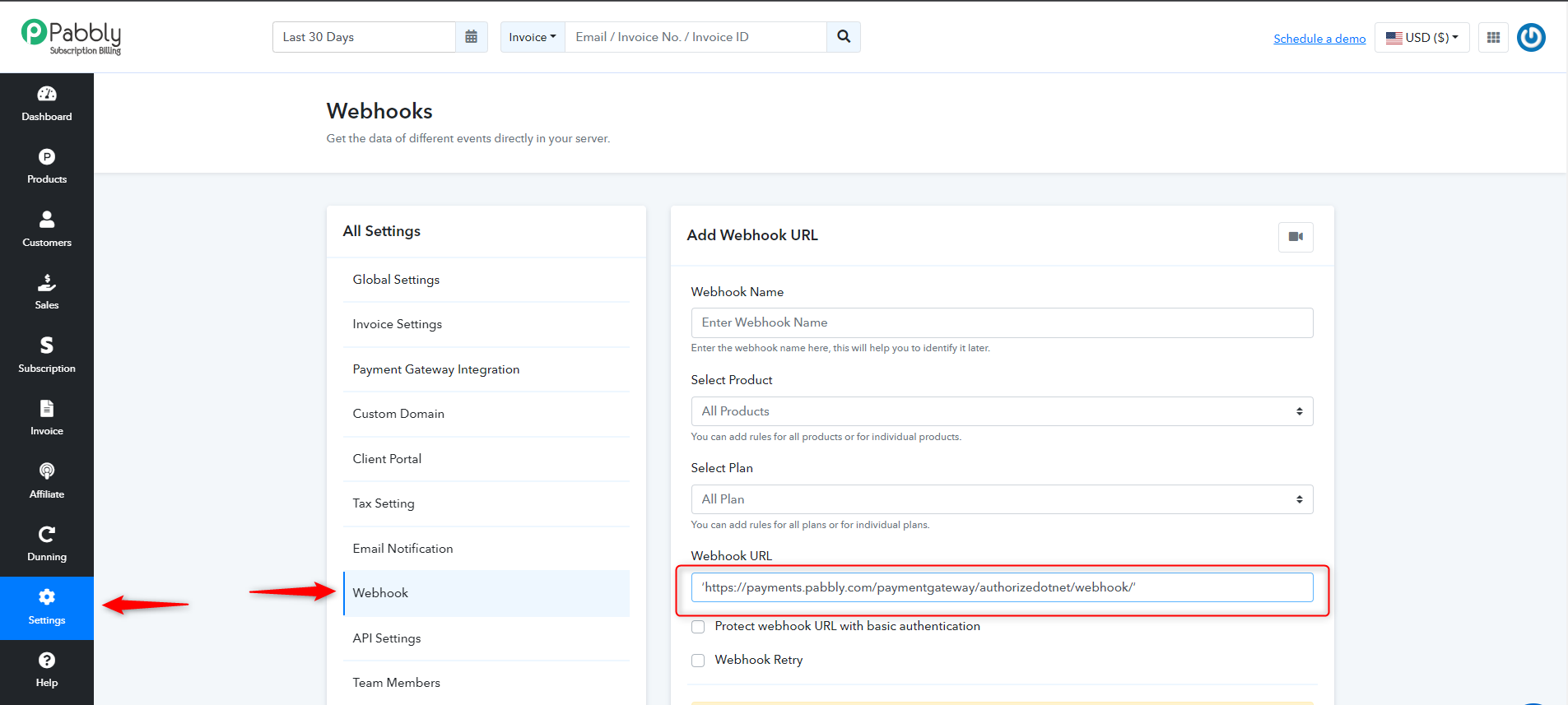Open the Invoice search type dropdown
This screenshot has height=705, width=1568.
[x=533, y=37]
